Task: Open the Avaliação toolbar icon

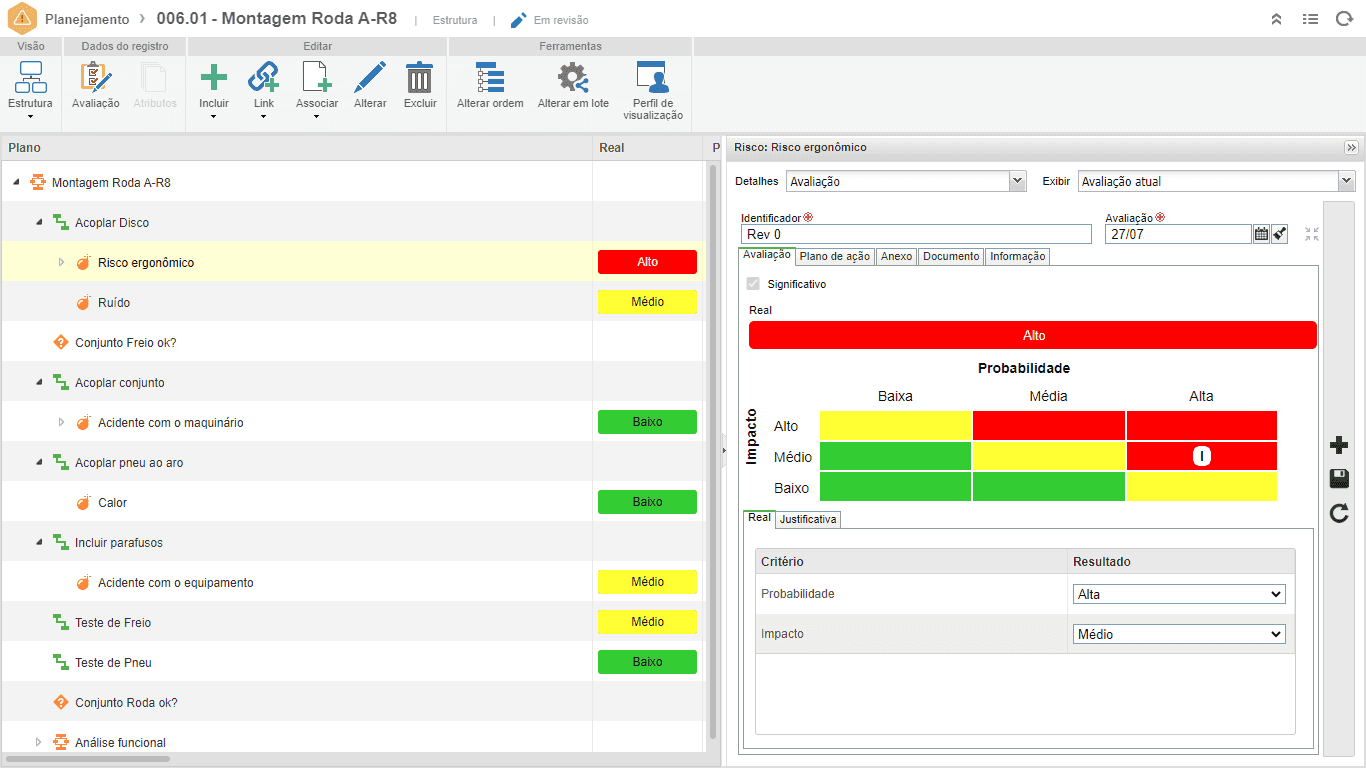Action: [x=95, y=78]
